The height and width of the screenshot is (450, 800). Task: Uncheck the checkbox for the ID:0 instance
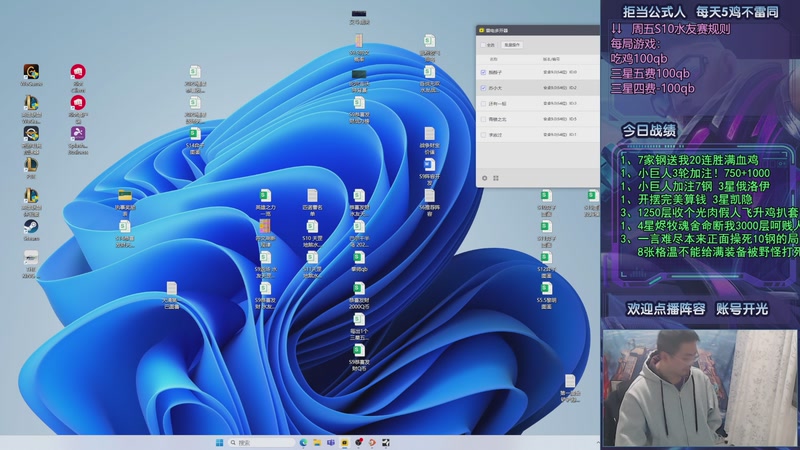coord(483,72)
